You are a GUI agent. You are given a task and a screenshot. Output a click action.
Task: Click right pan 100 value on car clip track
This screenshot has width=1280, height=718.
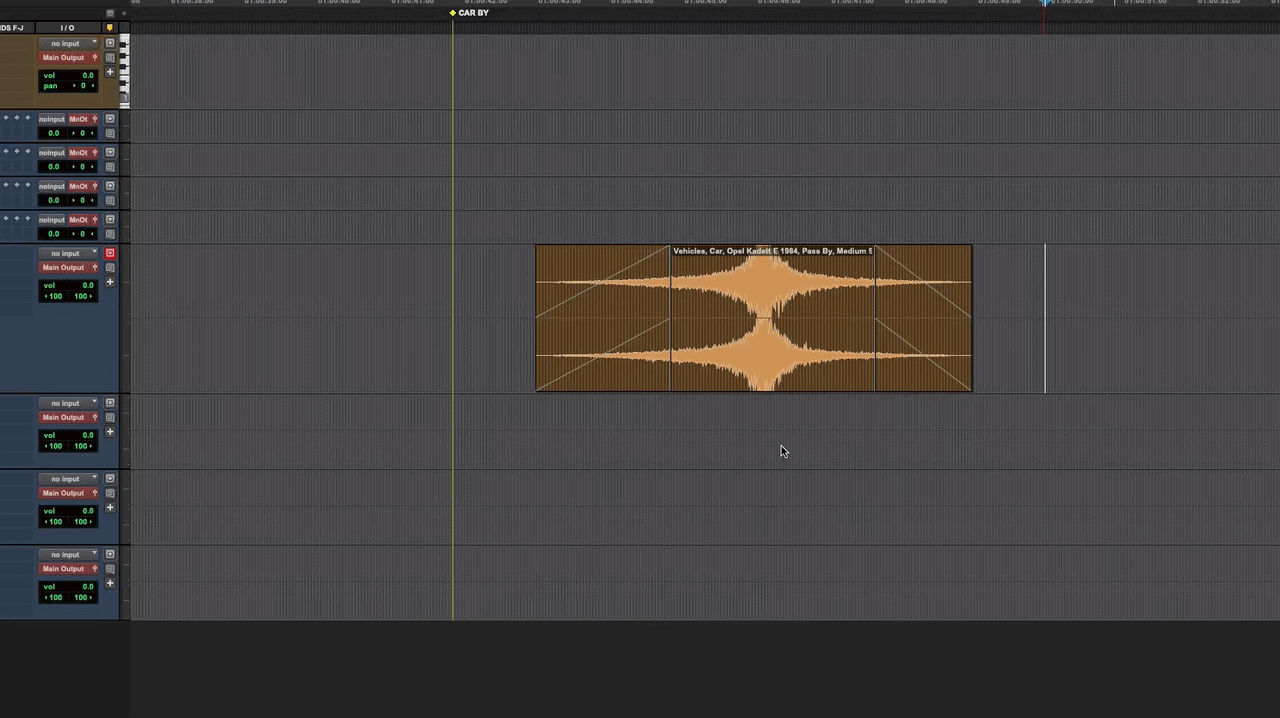[82, 296]
